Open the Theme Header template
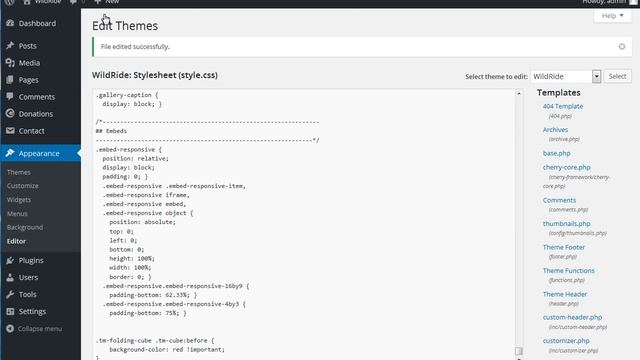The height and width of the screenshot is (360, 640). tap(565, 294)
